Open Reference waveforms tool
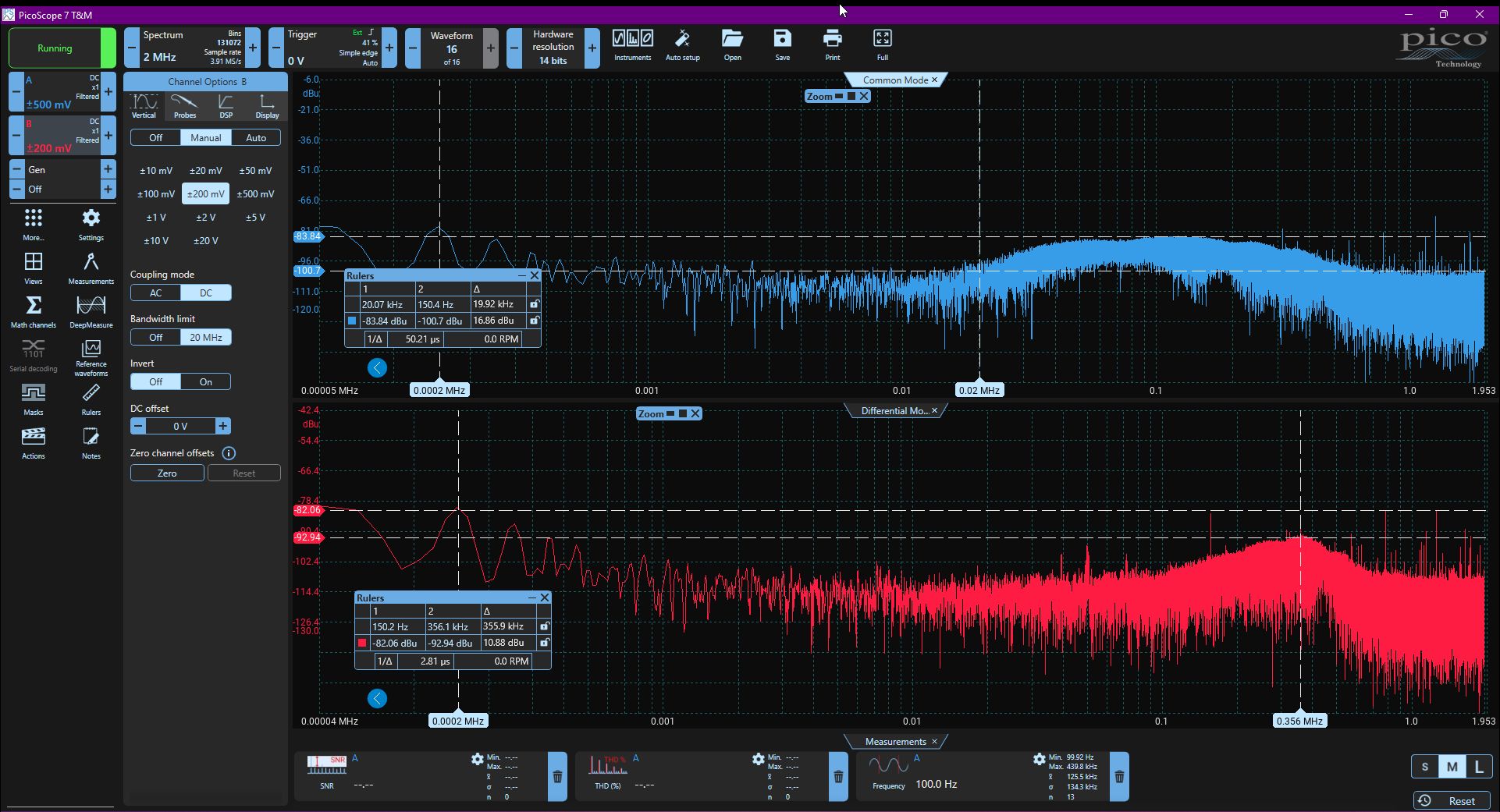 click(x=91, y=358)
